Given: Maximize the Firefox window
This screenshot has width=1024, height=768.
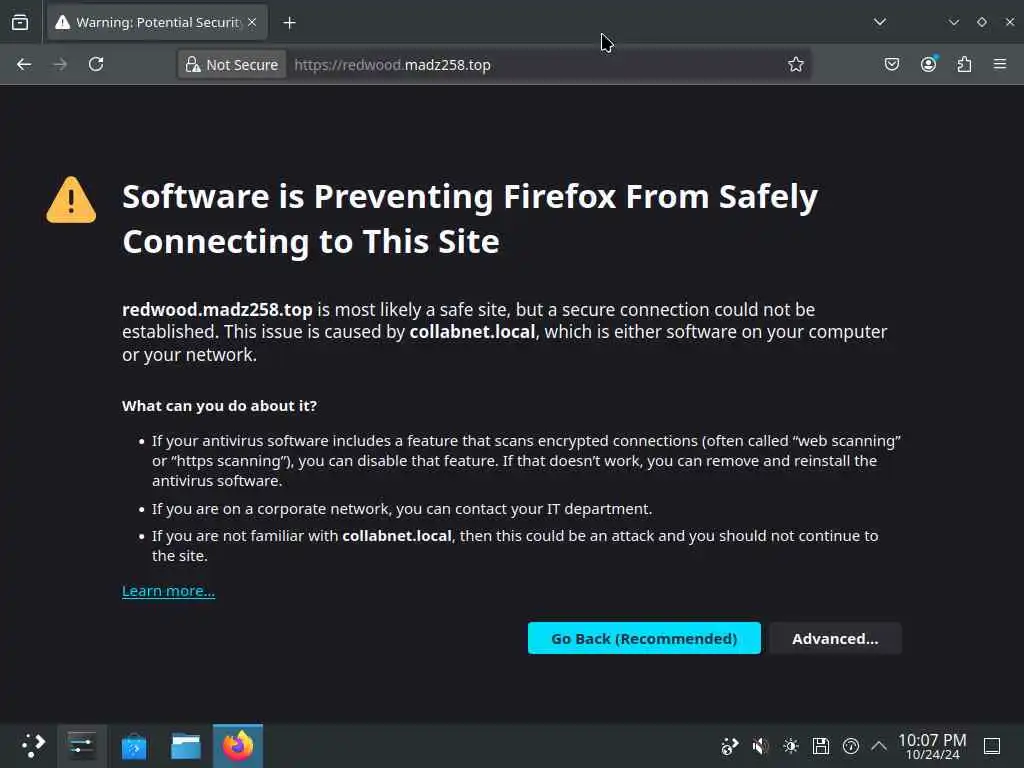Looking at the screenshot, I should tap(982, 22).
